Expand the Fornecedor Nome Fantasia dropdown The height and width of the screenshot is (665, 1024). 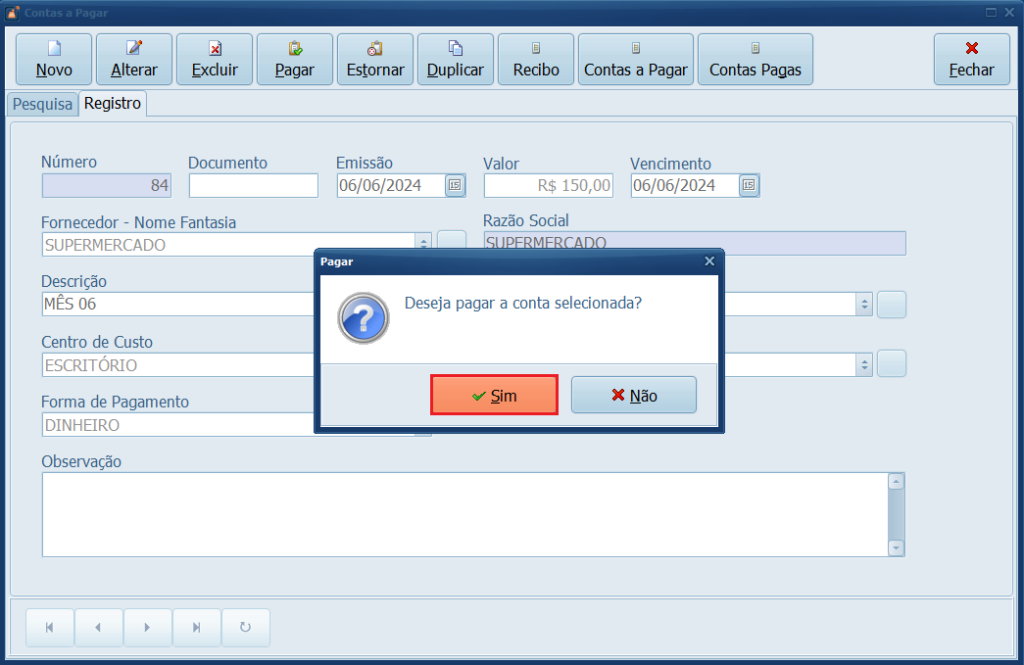pyautogui.click(x=424, y=244)
